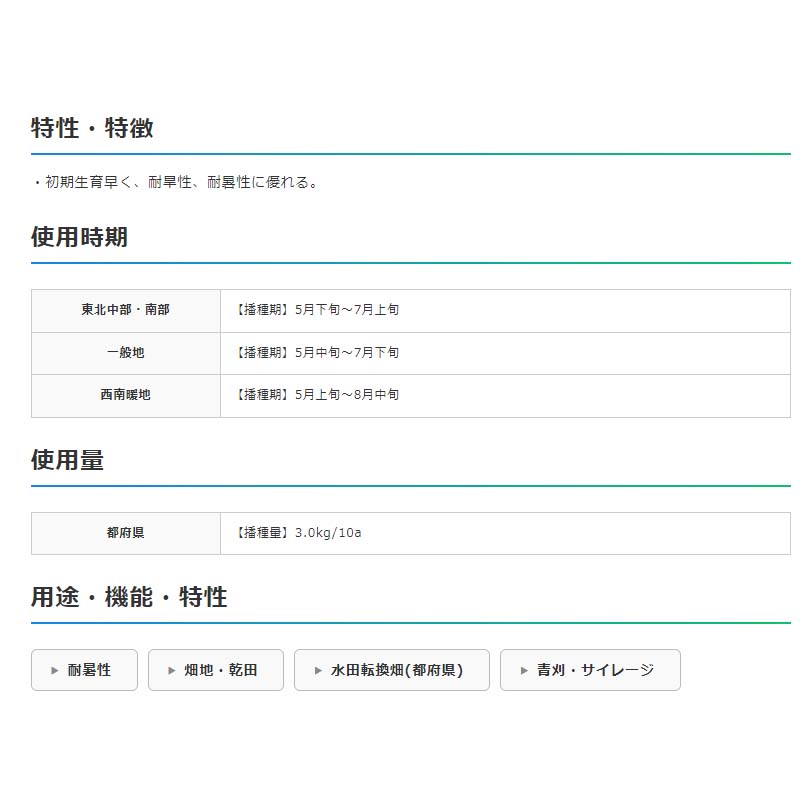The height and width of the screenshot is (800, 800).
Task: Click the 一般地 row header
Action: point(126,353)
